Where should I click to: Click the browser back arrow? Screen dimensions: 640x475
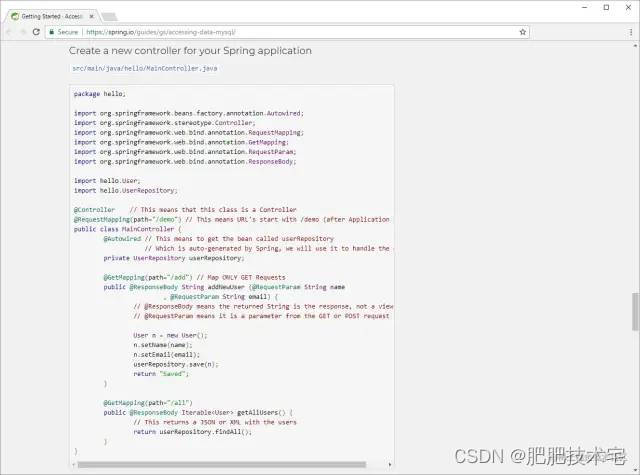[x=9, y=32]
